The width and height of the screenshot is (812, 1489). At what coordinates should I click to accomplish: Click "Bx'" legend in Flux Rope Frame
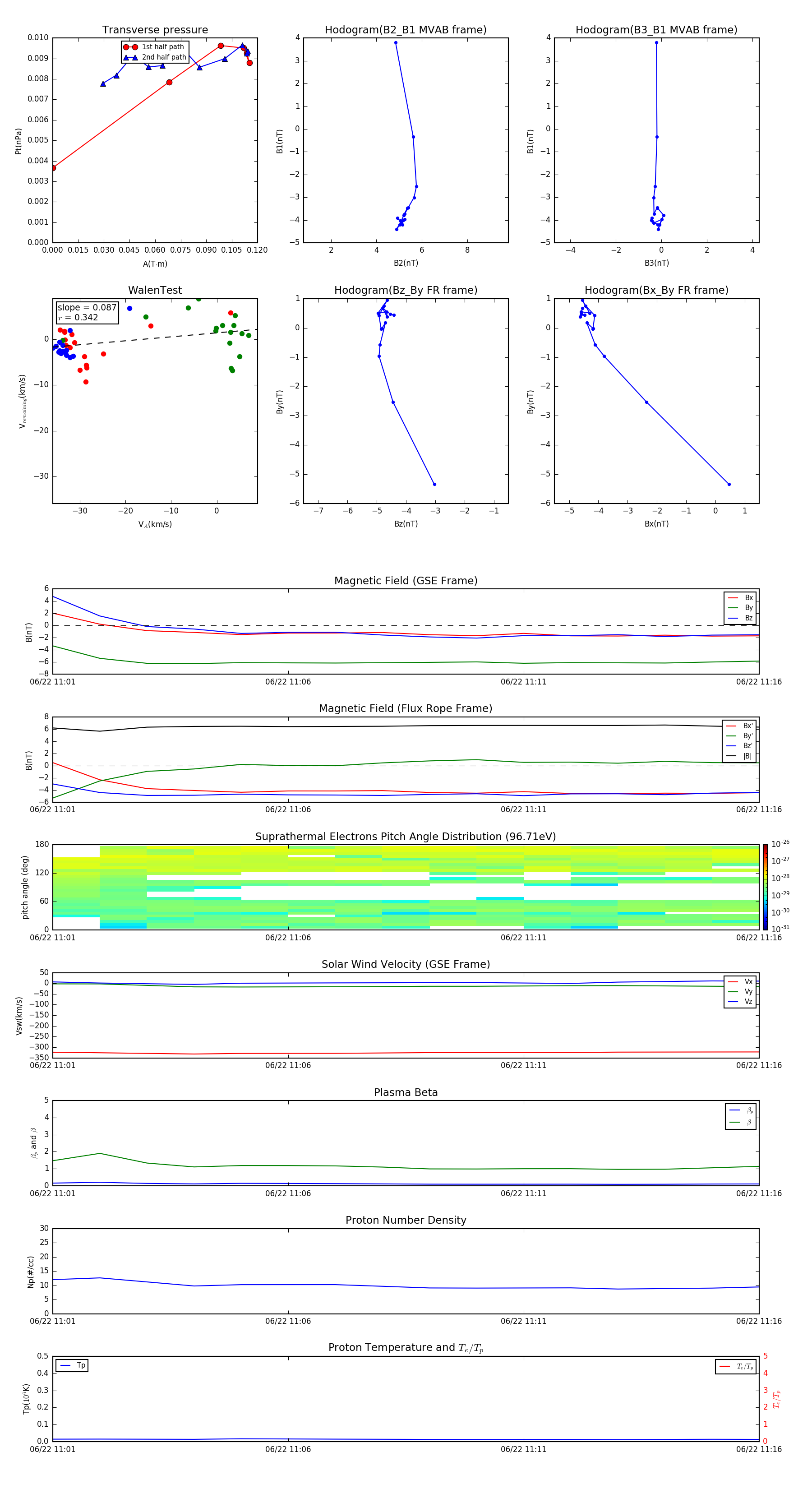739,726
